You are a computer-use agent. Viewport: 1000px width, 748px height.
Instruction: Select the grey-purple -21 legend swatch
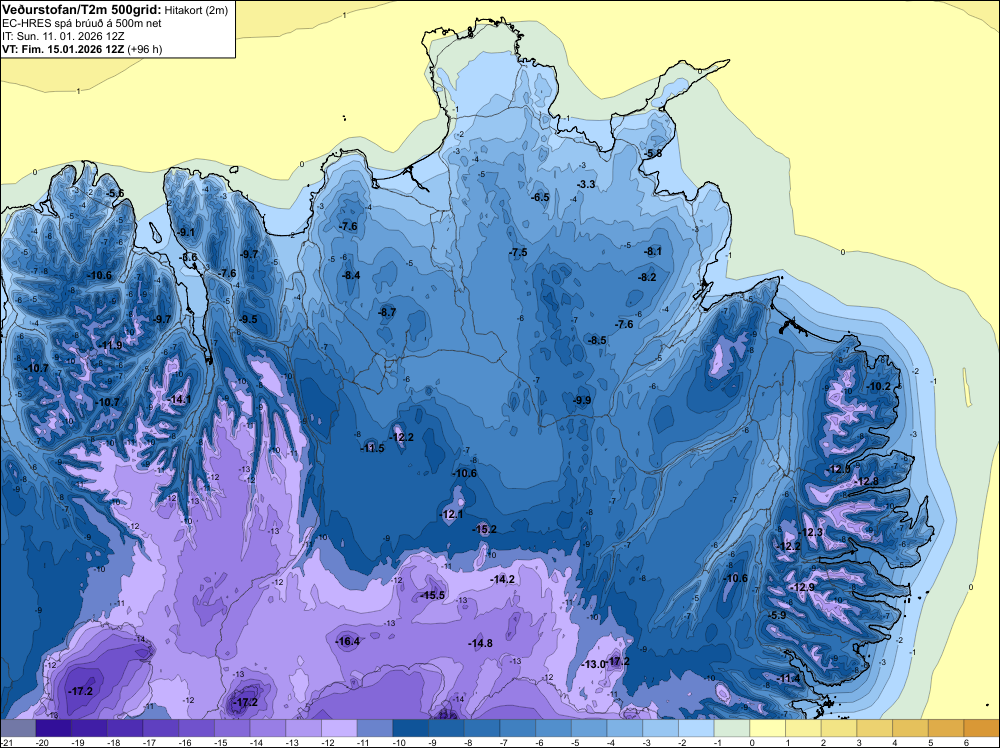[18, 728]
